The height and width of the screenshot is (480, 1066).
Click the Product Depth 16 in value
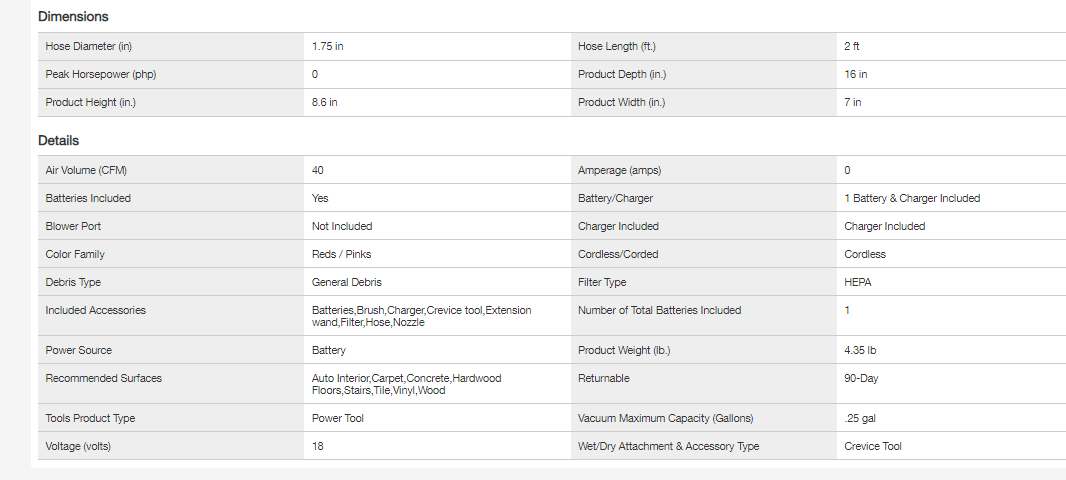(856, 74)
